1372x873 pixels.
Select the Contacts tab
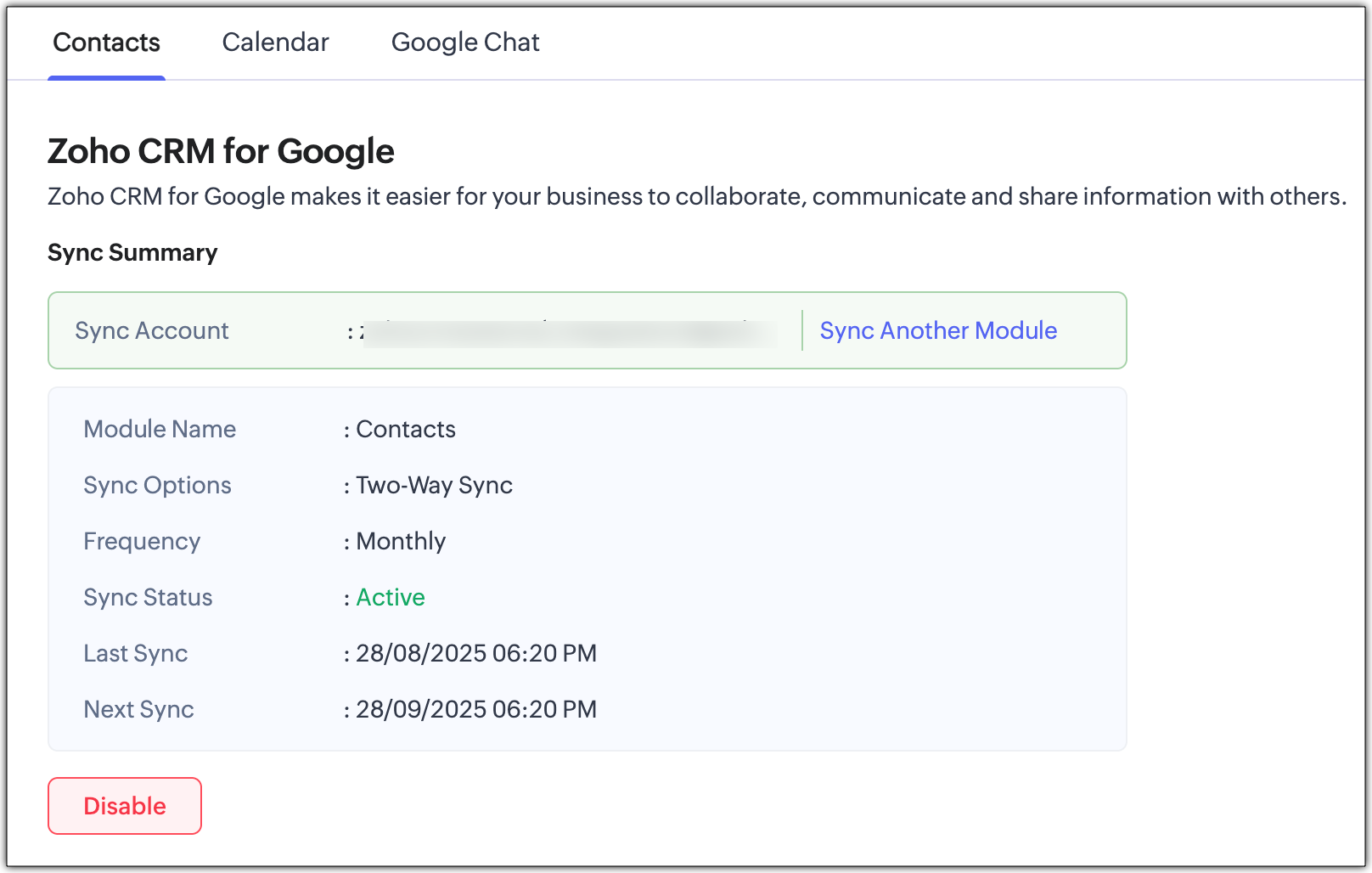106,42
